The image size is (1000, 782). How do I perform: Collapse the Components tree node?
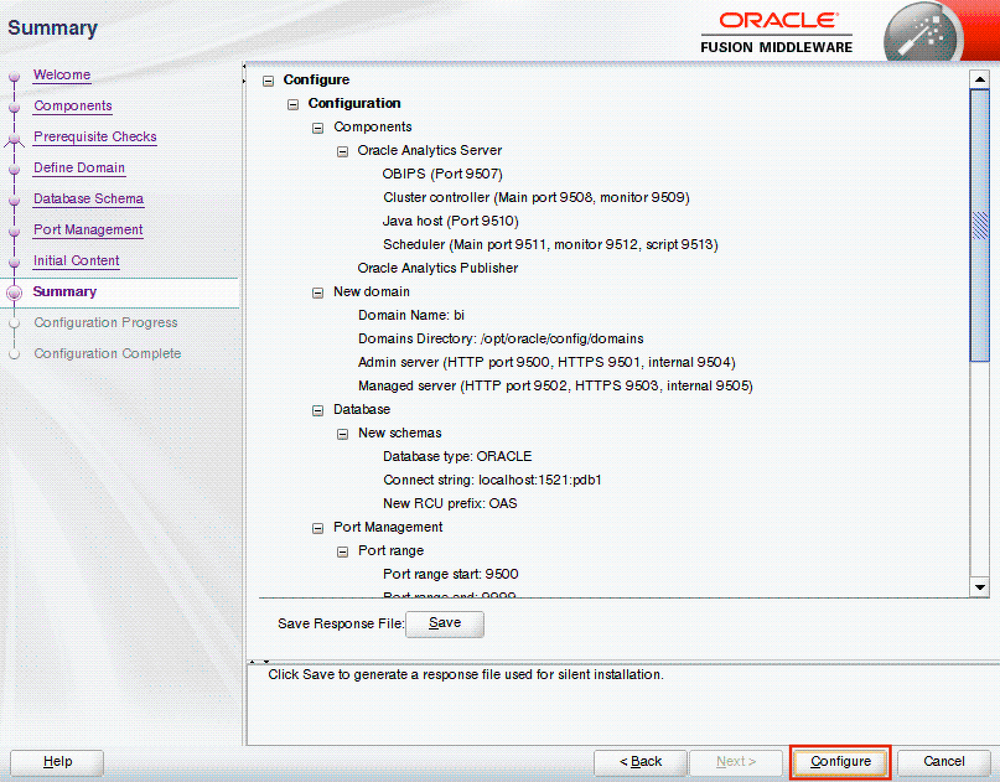318,128
